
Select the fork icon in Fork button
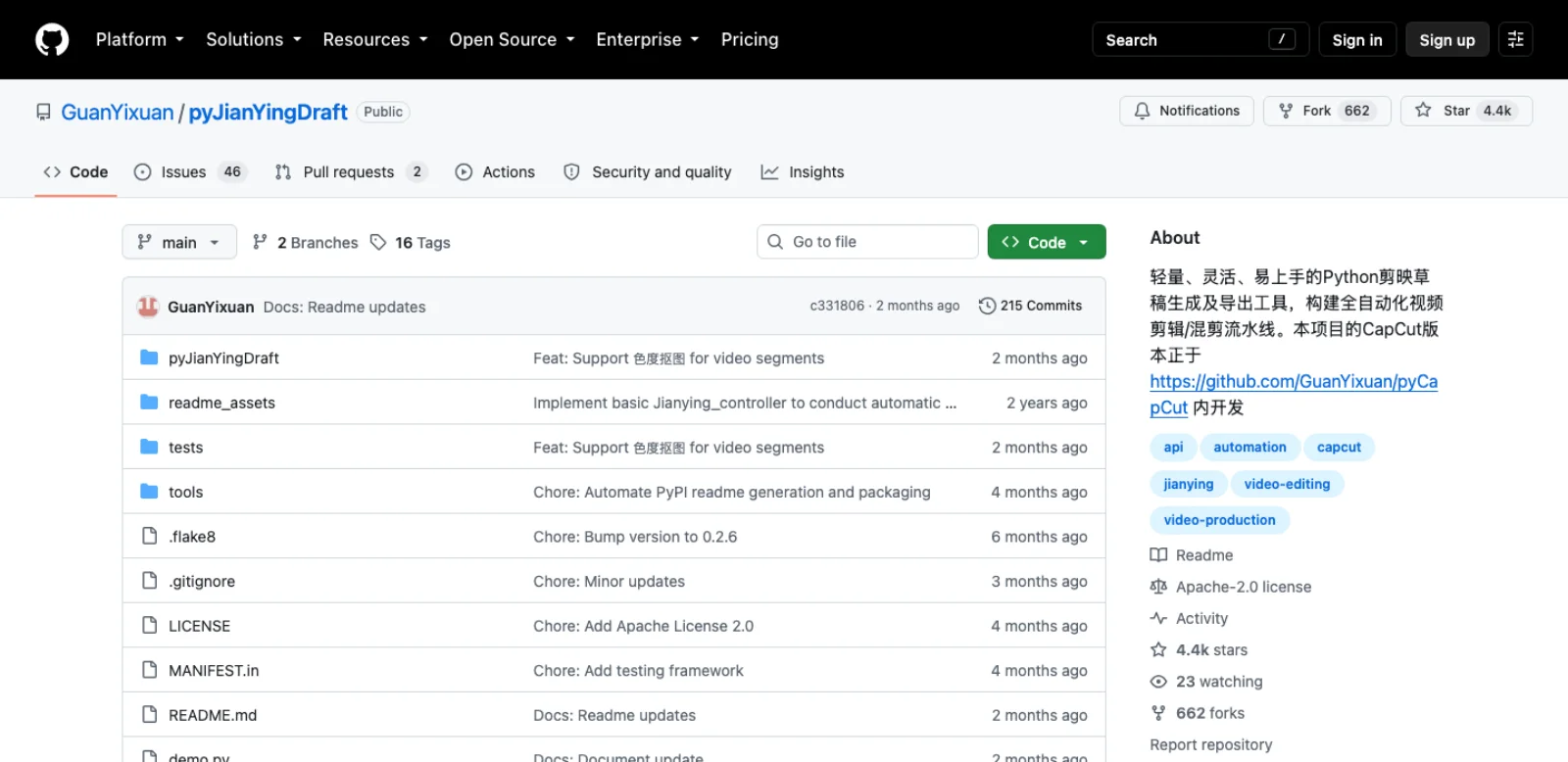pyautogui.click(x=1286, y=112)
